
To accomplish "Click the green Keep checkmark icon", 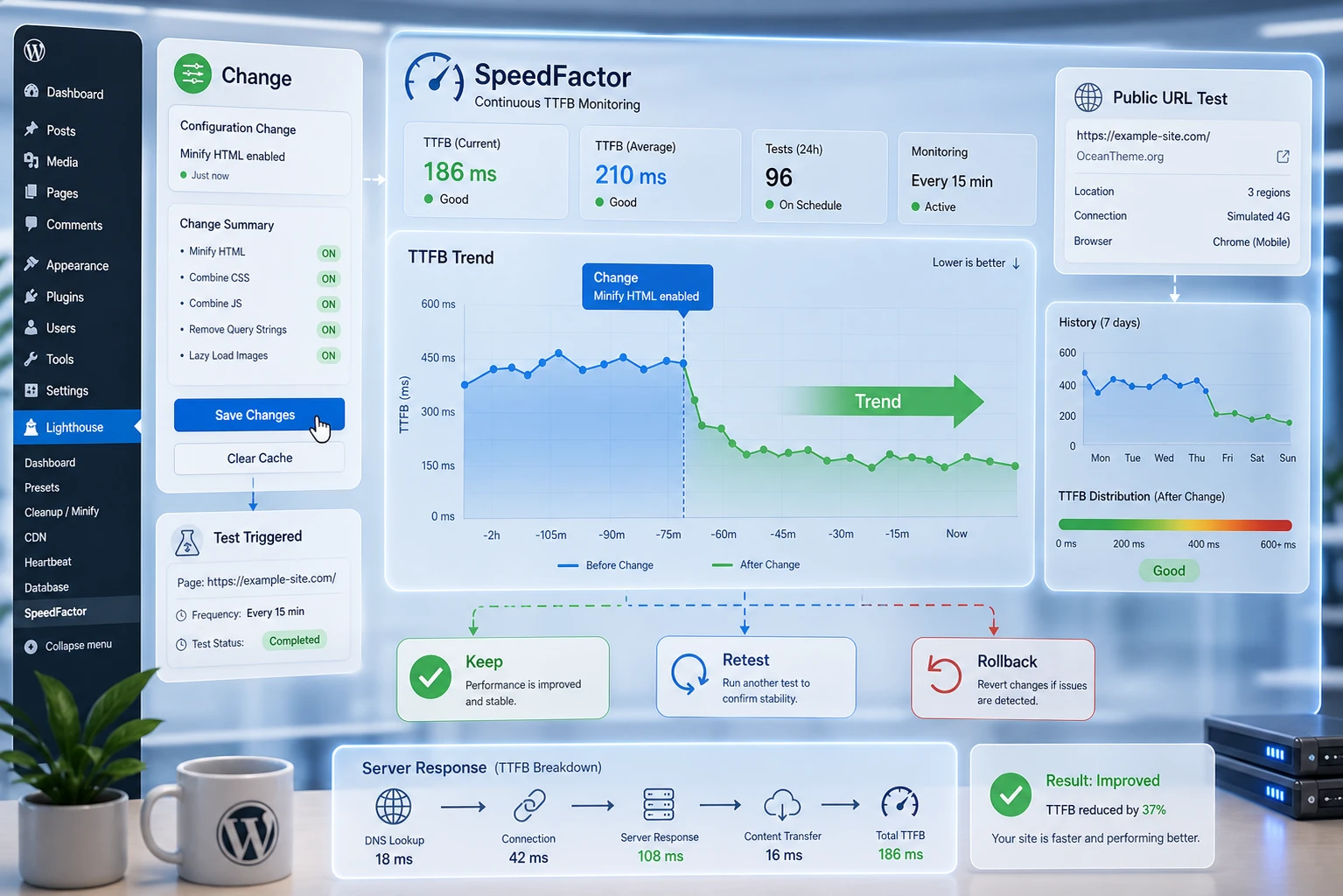I will click(430, 677).
